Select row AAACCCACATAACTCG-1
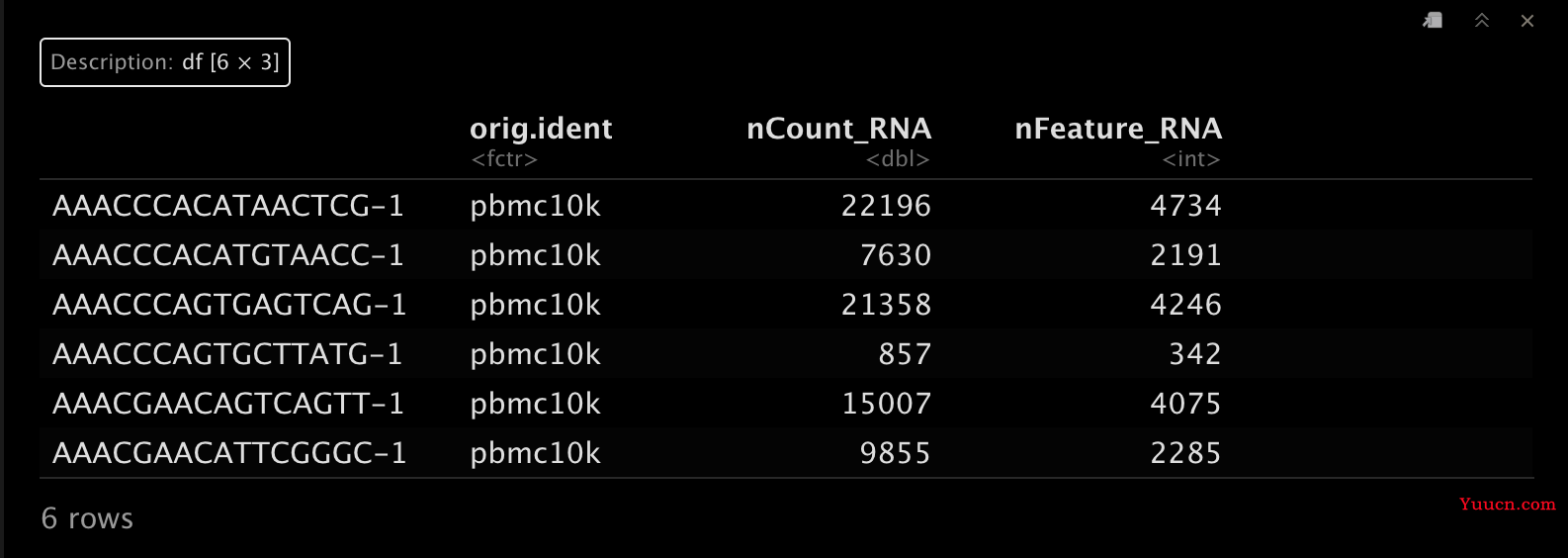1568x558 pixels. coord(786,205)
